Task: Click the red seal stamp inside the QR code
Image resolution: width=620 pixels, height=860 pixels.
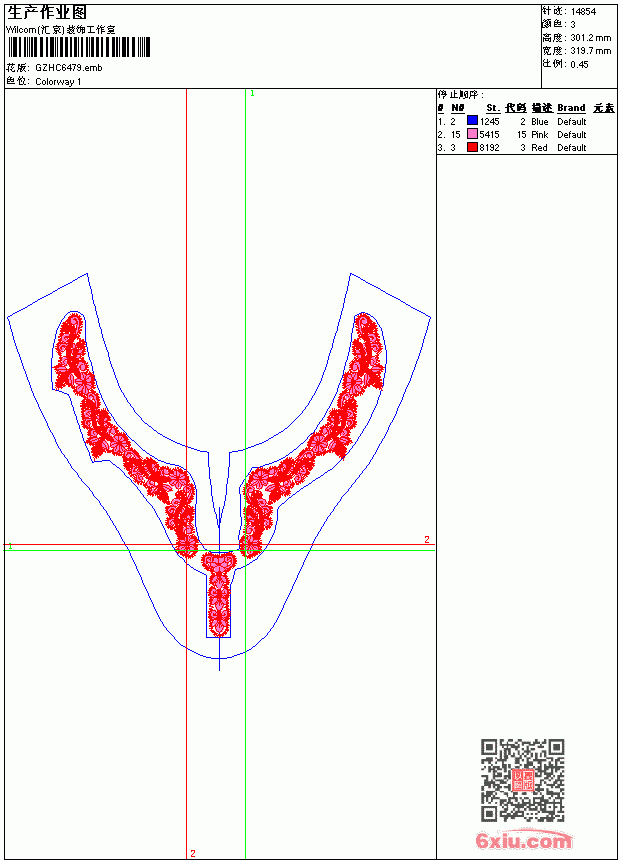Action: point(523,780)
